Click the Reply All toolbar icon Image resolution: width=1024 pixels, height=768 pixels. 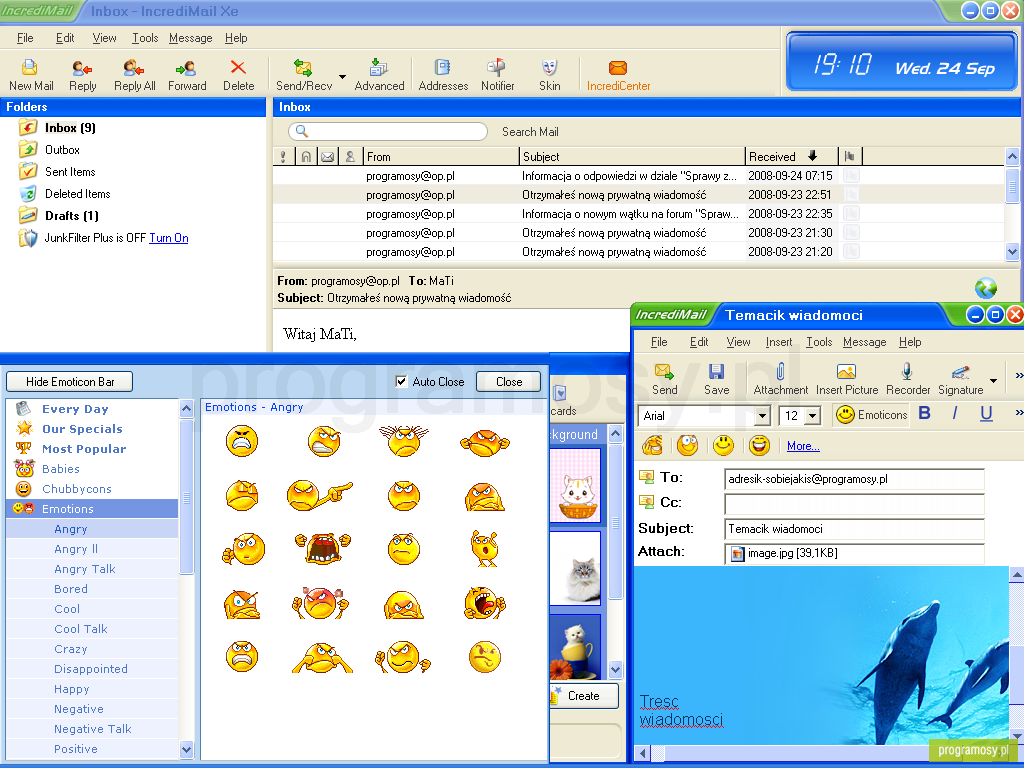[x=134, y=75]
